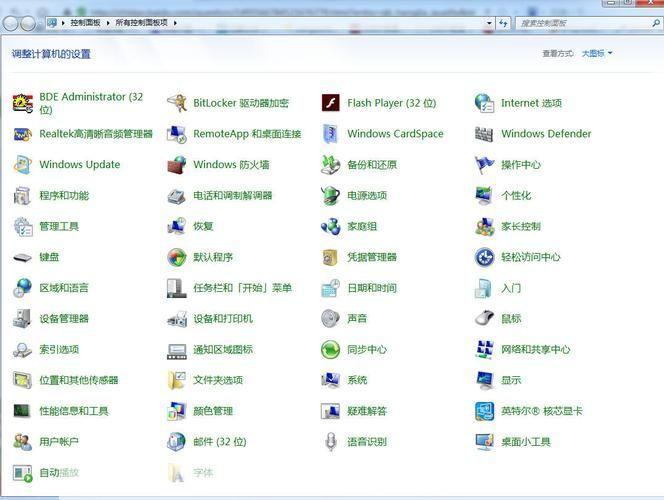Viewport: 664px width, 500px height.
Task: Open 设备管理器 icon
Action: click(x=22, y=319)
